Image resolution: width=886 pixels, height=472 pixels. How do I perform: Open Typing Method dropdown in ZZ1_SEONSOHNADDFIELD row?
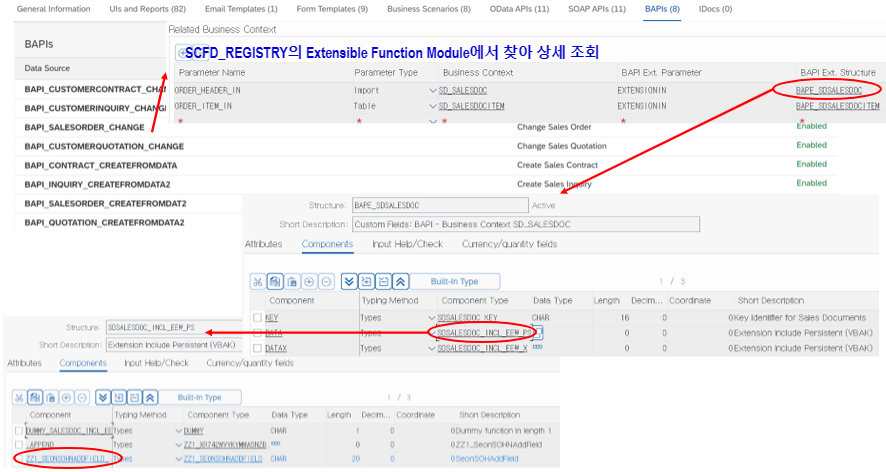click(x=179, y=459)
